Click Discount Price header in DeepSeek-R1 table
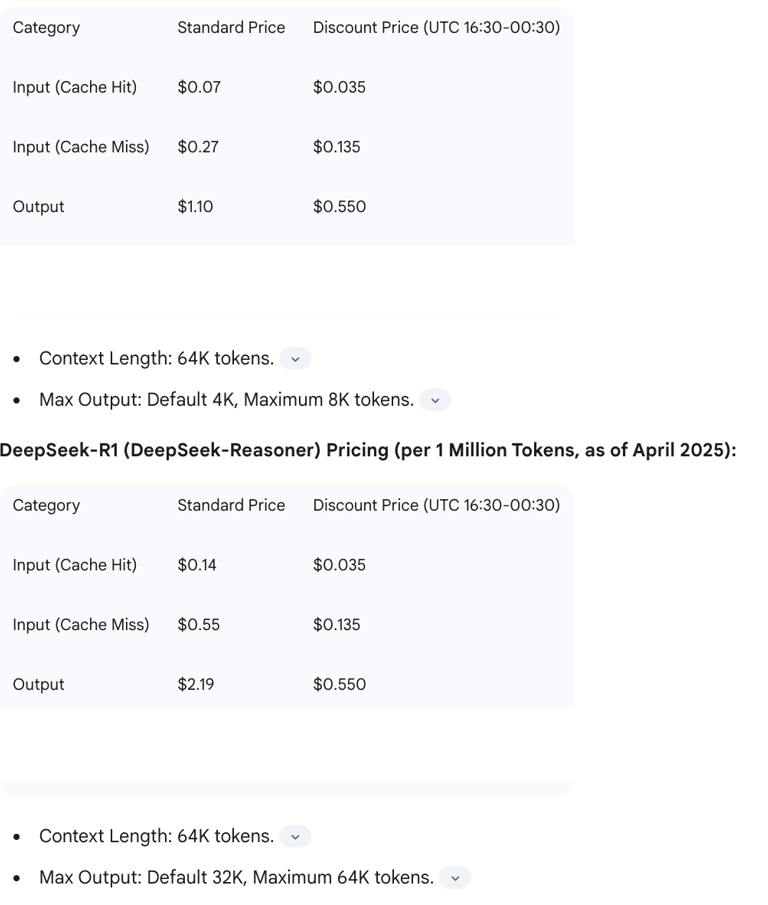This screenshot has height=905, width=768. tap(436, 505)
